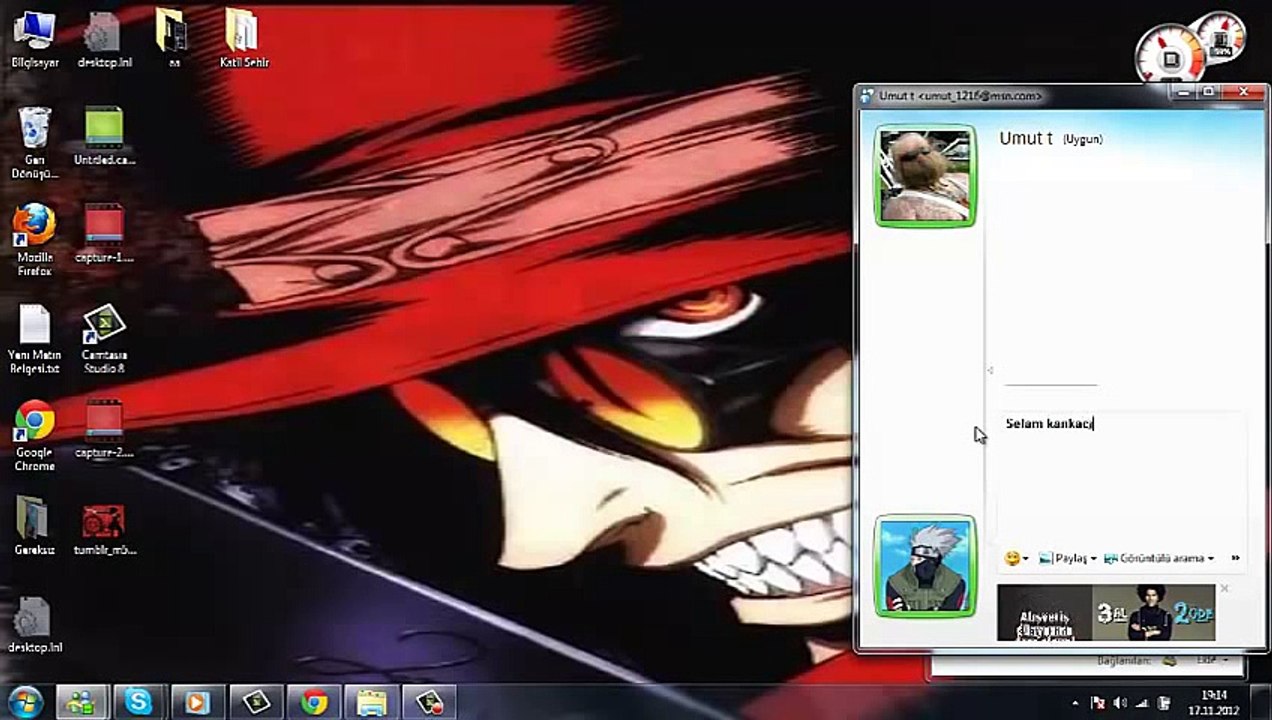Select the capture-1 video file

click(x=104, y=234)
